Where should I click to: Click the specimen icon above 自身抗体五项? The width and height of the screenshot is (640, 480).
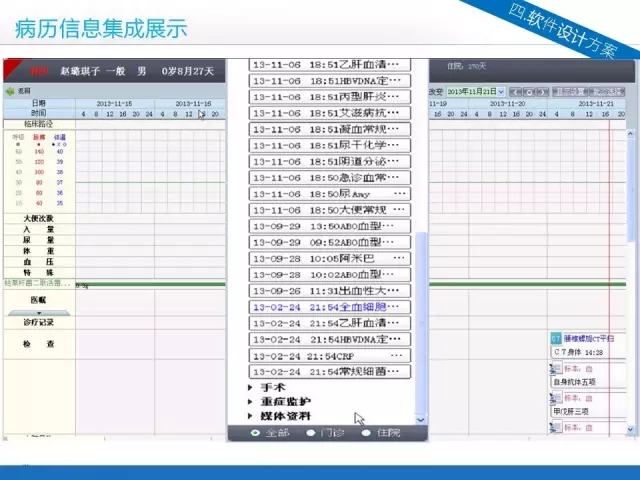click(556, 368)
